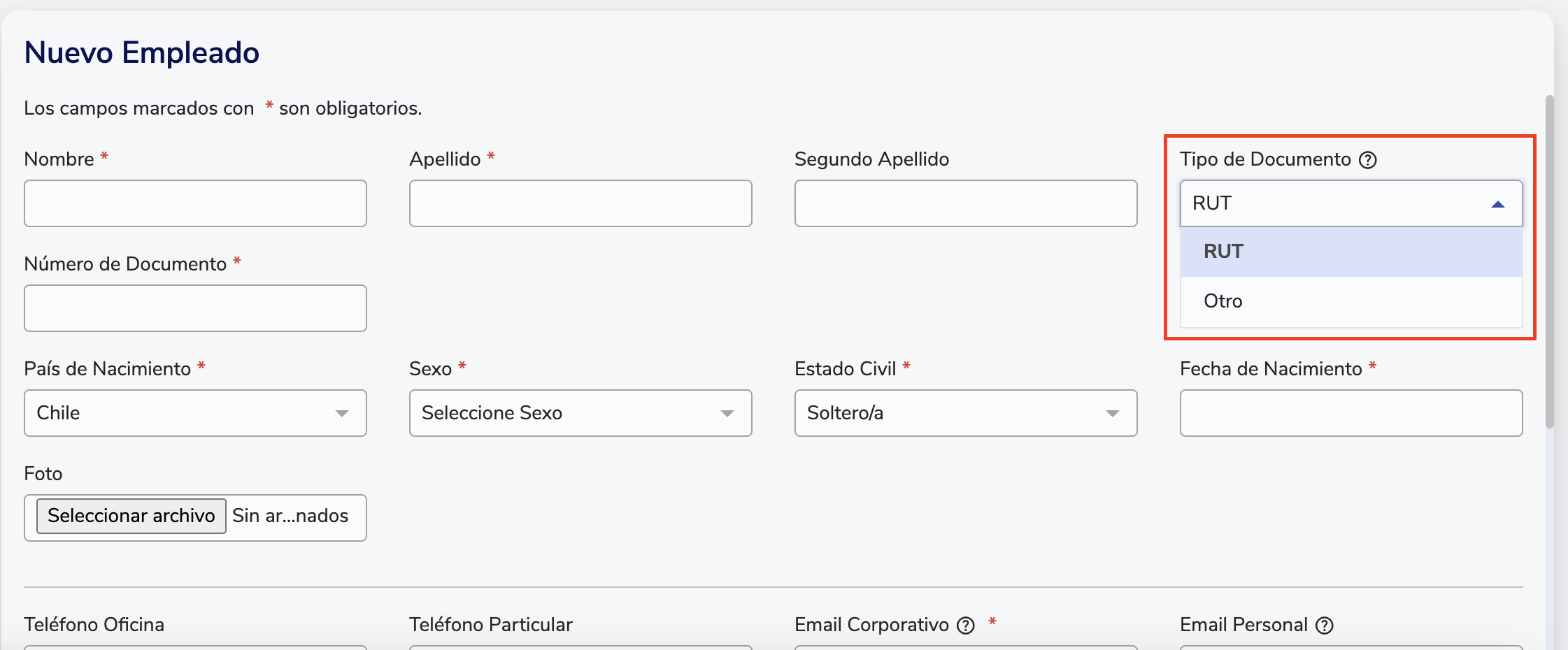Click the País de Nacimiento arrow icon
1568x650 pixels.
[342, 414]
